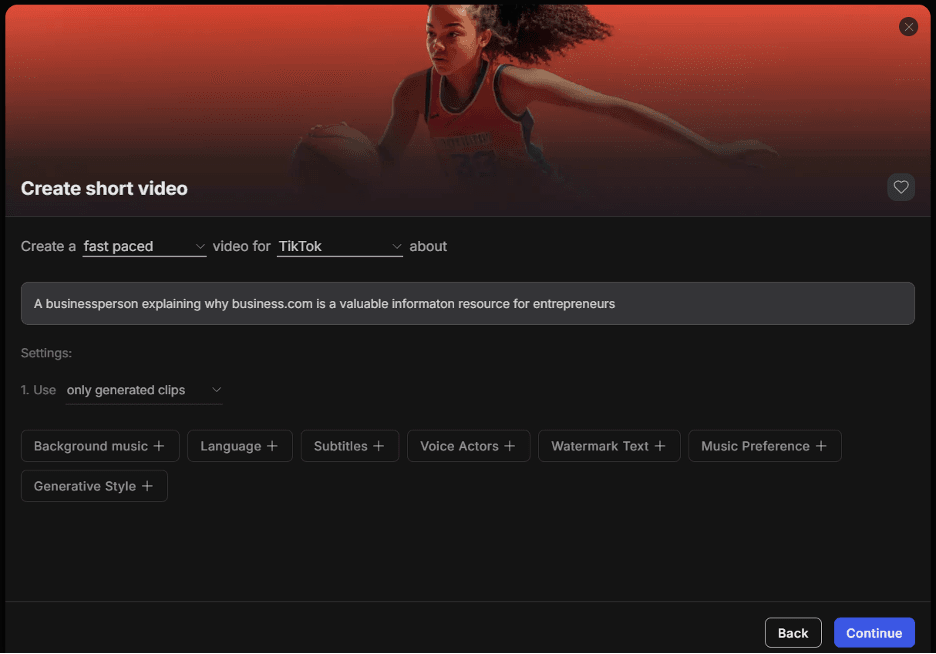Click the heart favorite icon
This screenshot has width=936, height=654.
pos(901,187)
